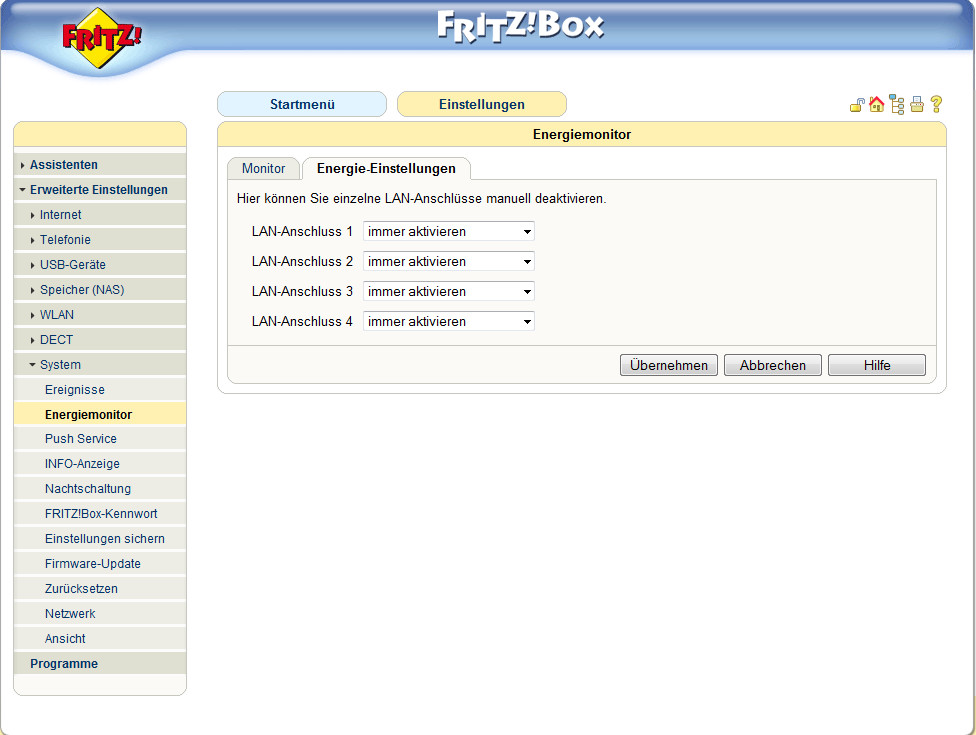
Task: Open the LAN-Anschluss 1 dropdown
Action: tap(449, 232)
